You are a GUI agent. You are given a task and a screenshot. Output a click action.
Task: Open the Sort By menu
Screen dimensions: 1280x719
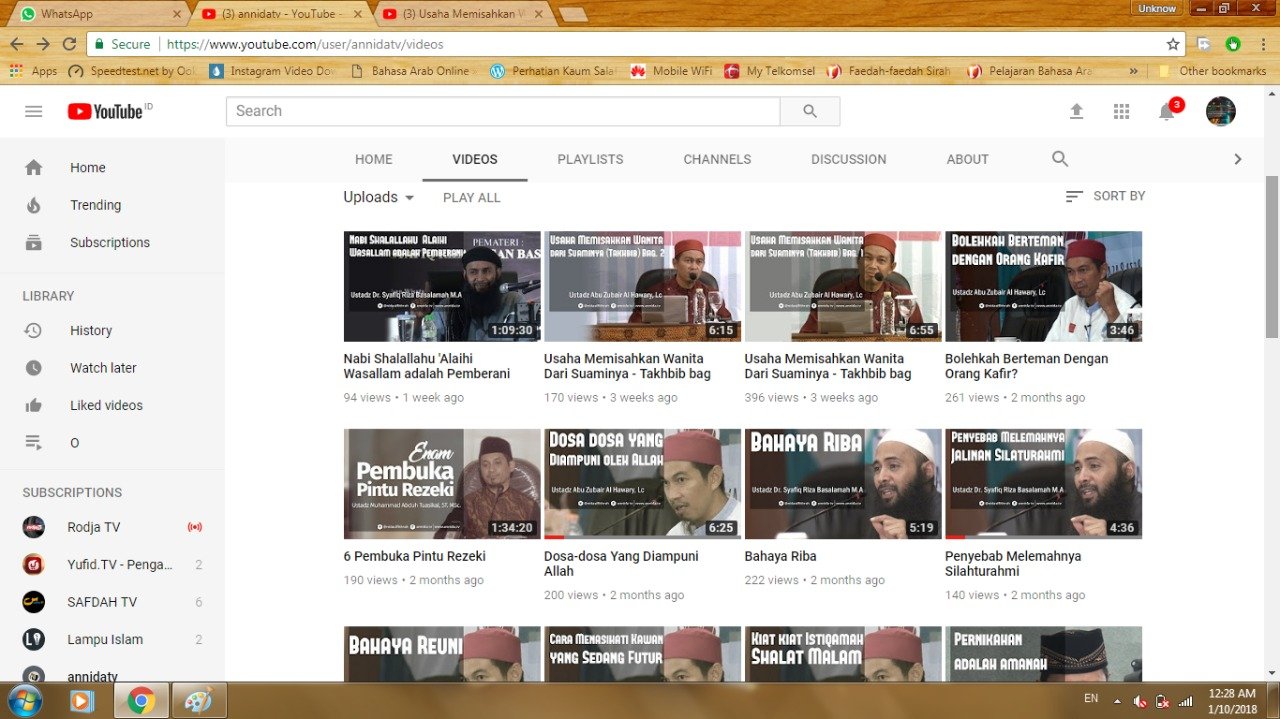1105,196
